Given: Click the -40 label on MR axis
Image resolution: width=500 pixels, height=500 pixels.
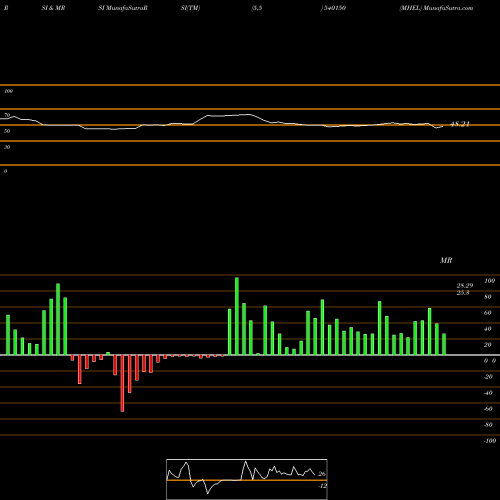Looking at the screenshot, I should click(488, 393).
